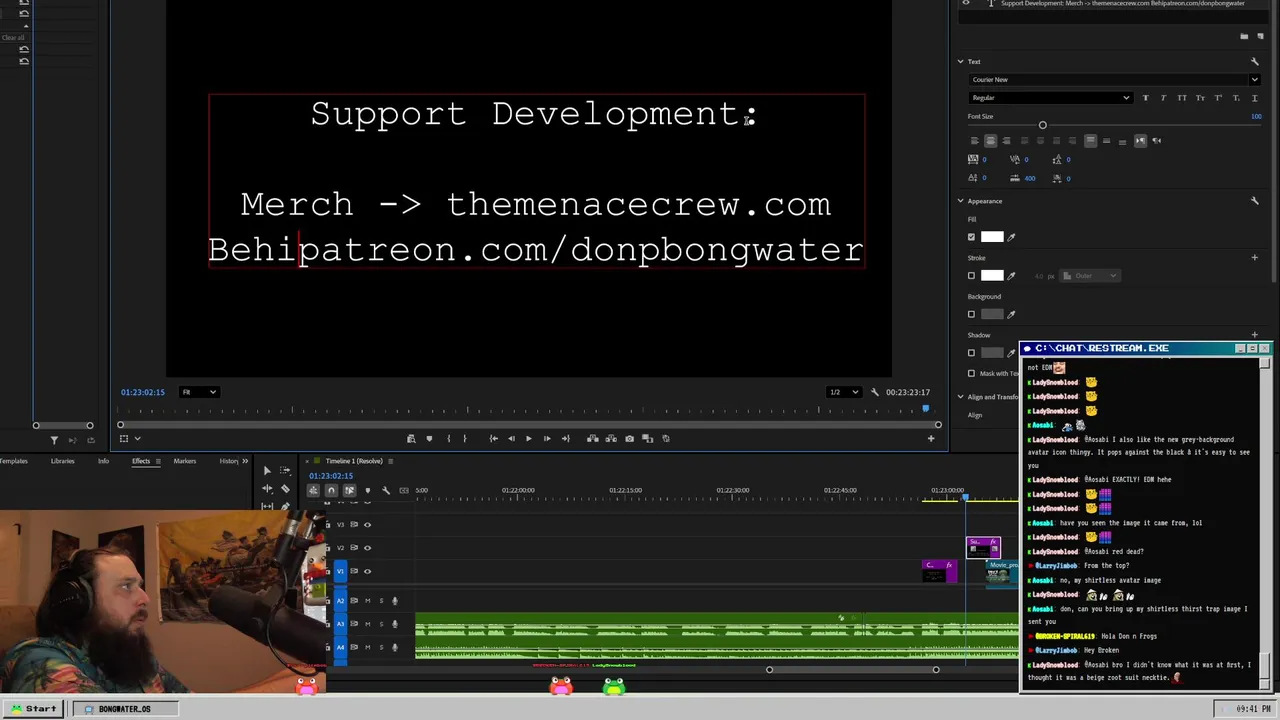Toggle V1 track output eye
This screenshot has height=720, width=1280.
pyautogui.click(x=367, y=571)
